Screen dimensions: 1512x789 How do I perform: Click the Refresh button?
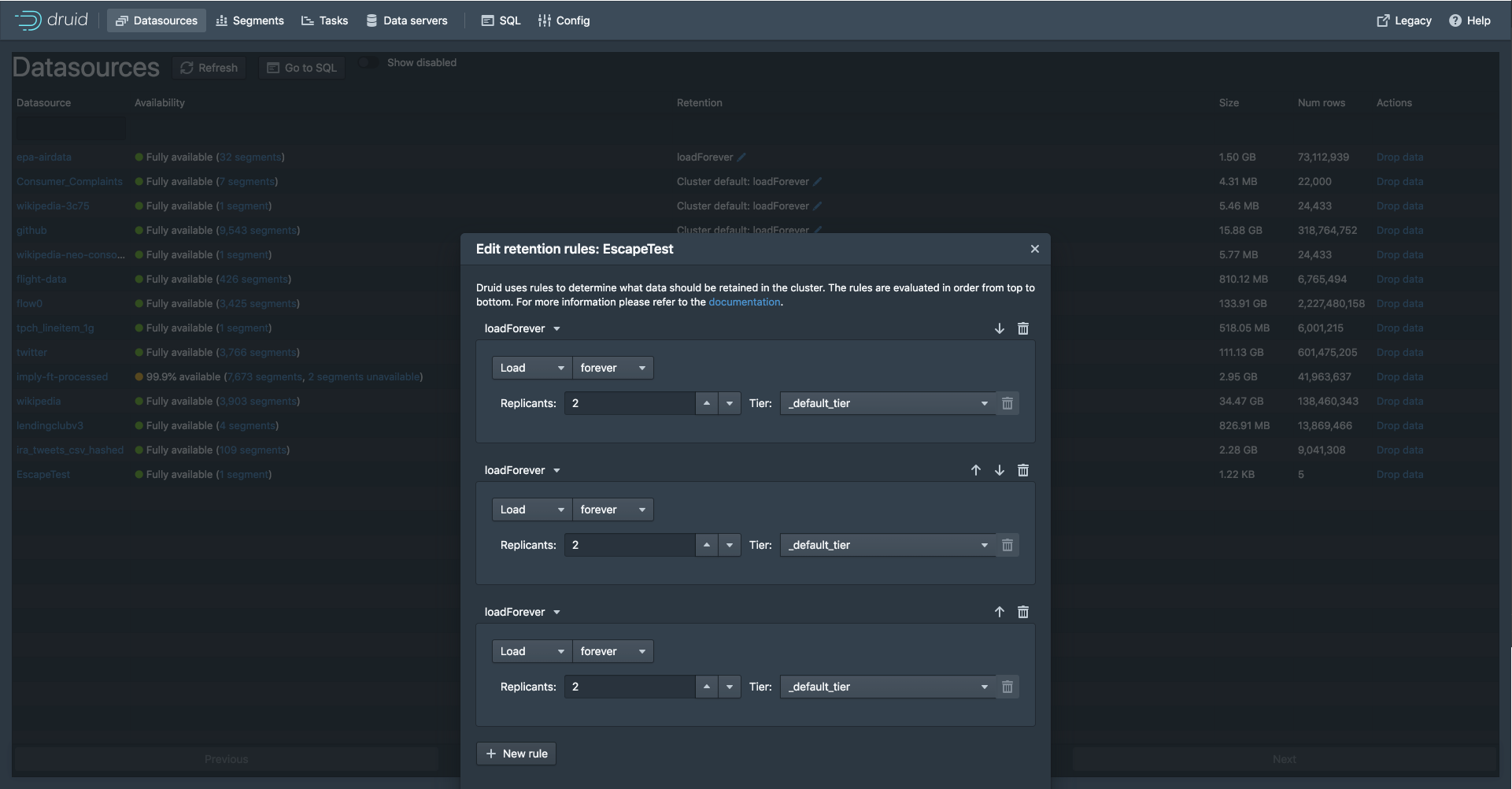tap(209, 68)
